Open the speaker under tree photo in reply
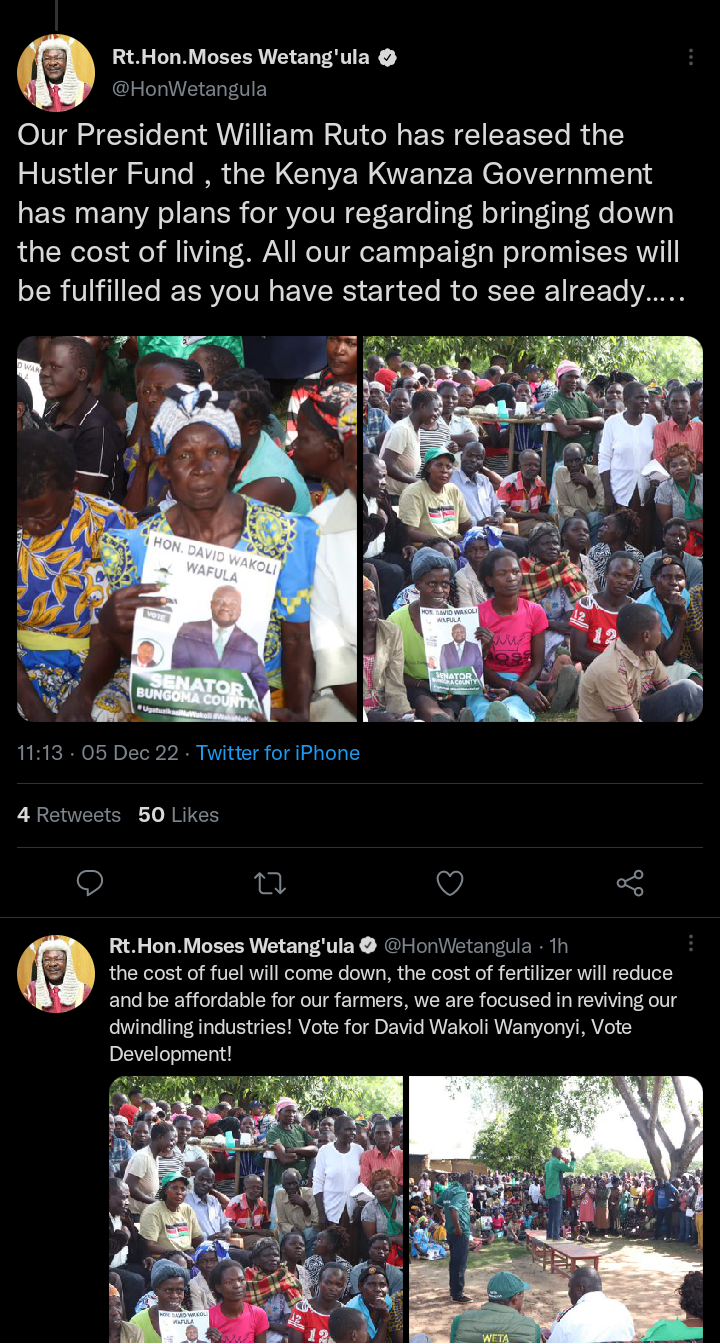This screenshot has width=720, height=1343. click(x=556, y=1209)
